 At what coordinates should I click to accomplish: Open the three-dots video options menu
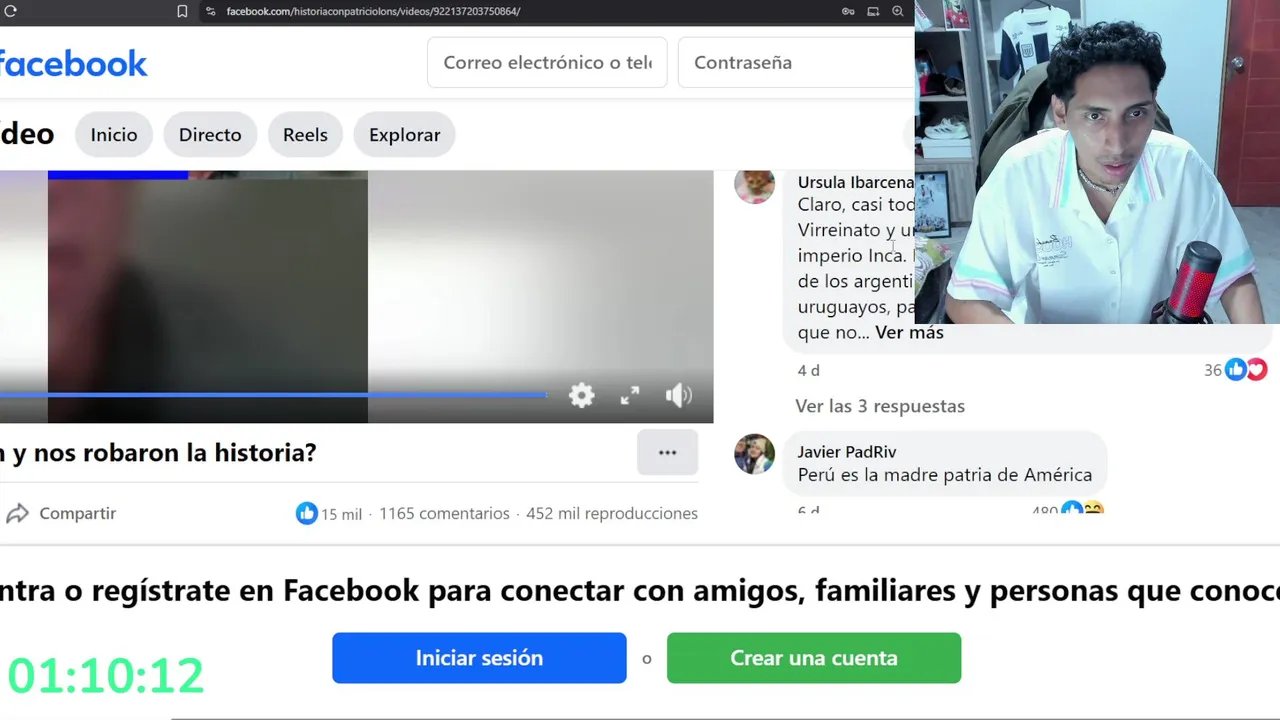click(x=667, y=453)
